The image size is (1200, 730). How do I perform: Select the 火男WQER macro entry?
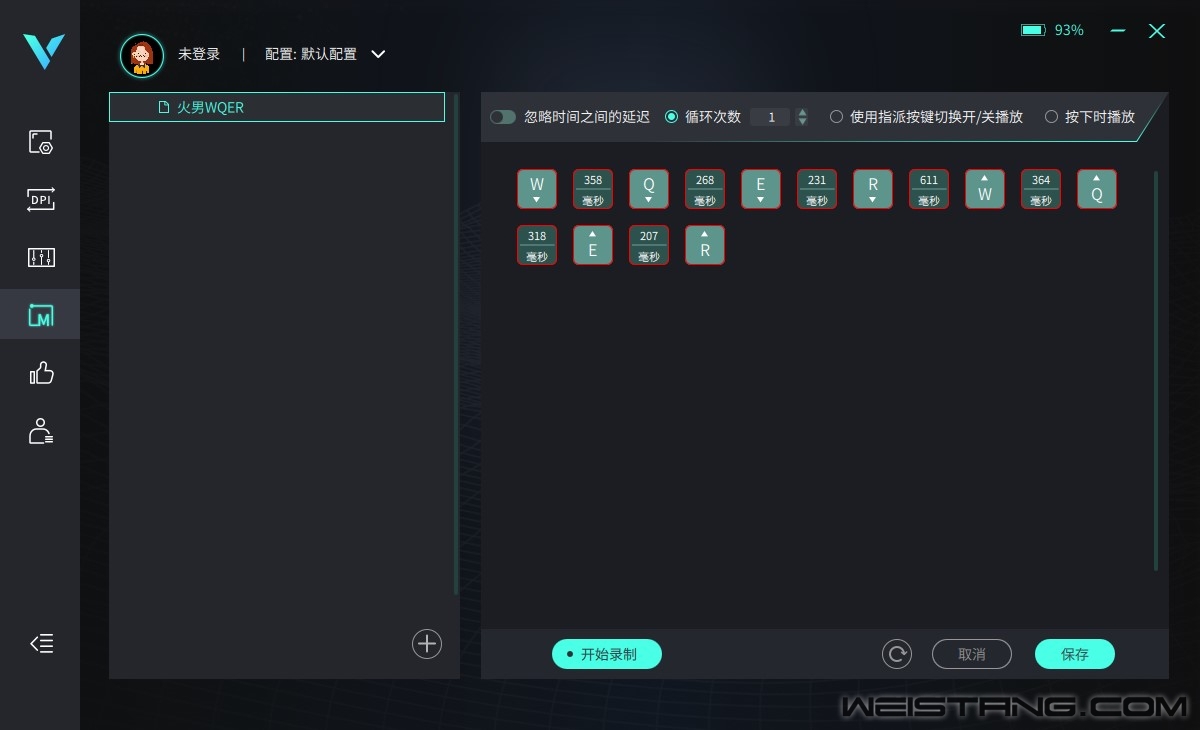pyautogui.click(x=277, y=107)
